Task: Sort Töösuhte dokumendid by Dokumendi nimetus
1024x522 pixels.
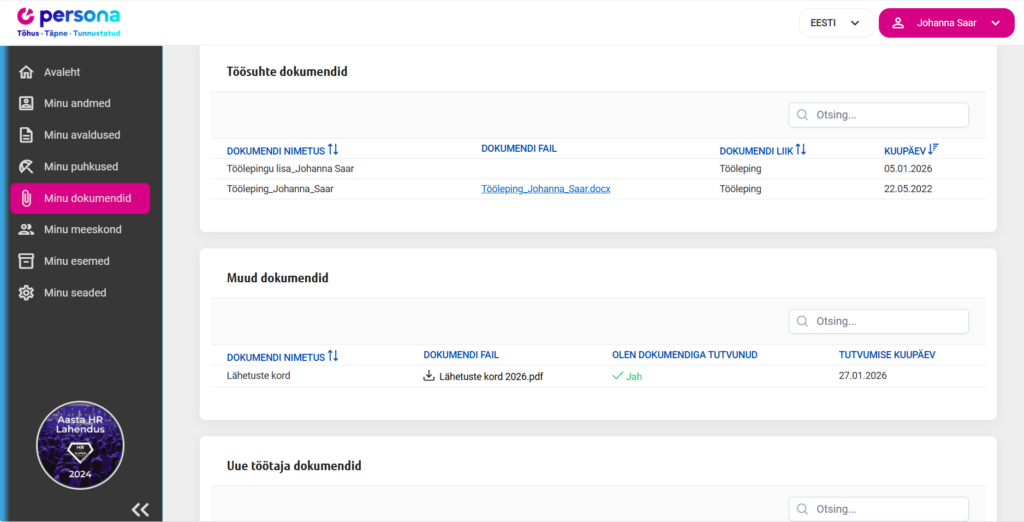Action: 333,150
